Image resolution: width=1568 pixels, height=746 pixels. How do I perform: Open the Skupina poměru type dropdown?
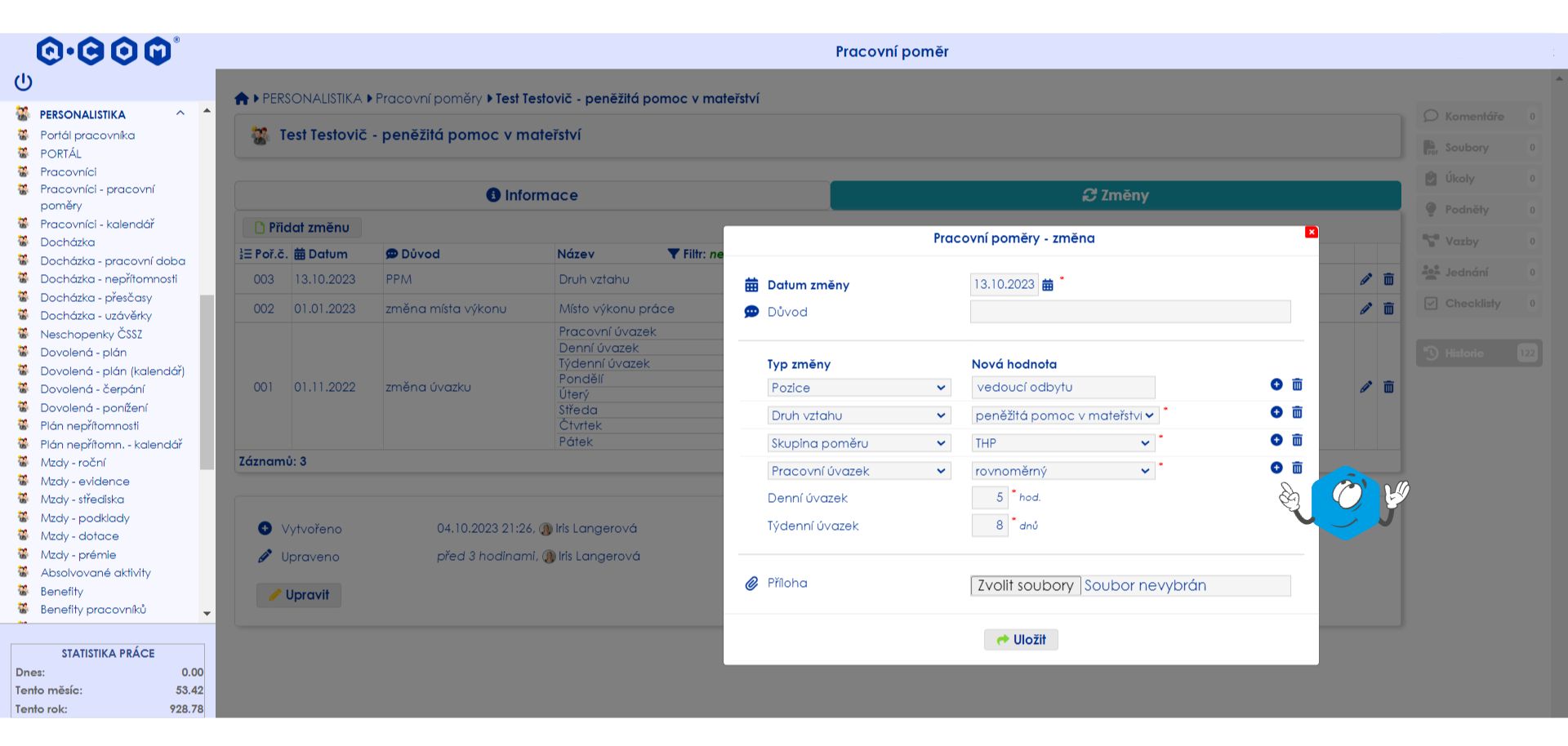[859, 443]
